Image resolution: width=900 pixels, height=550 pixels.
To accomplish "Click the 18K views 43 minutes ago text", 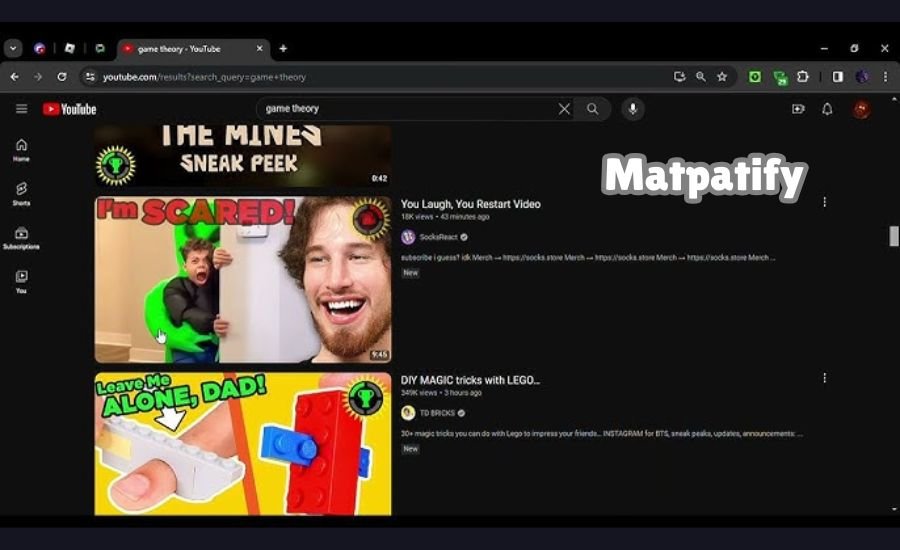I will pyautogui.click(x=445, y=217).
